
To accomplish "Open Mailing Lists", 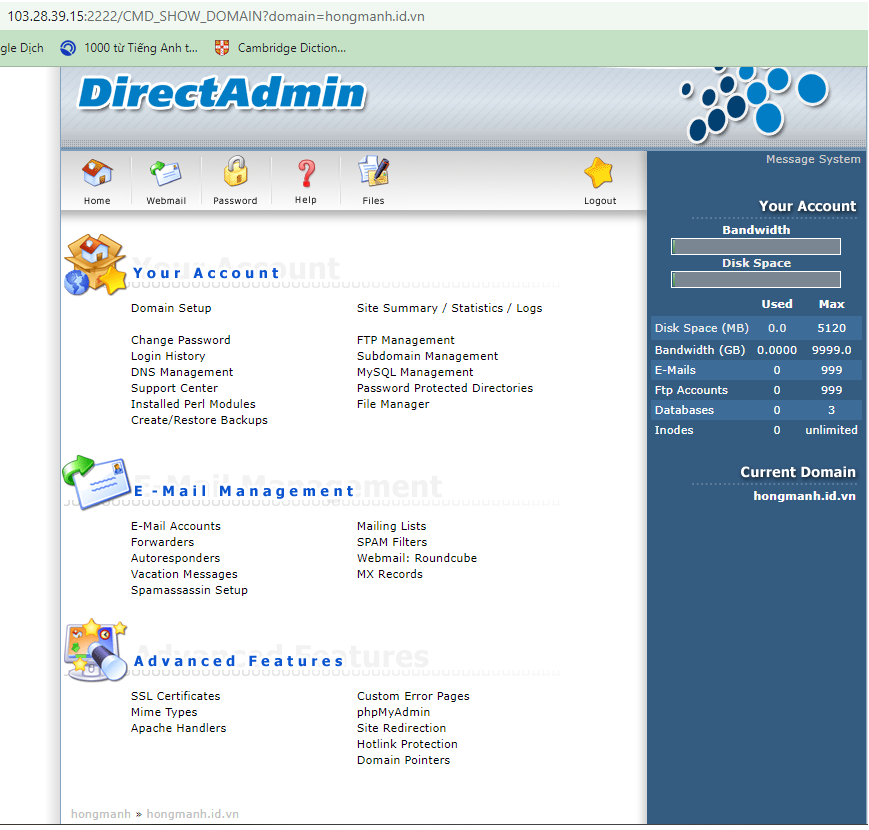I will pyautogui.click(x=391, y=526).
